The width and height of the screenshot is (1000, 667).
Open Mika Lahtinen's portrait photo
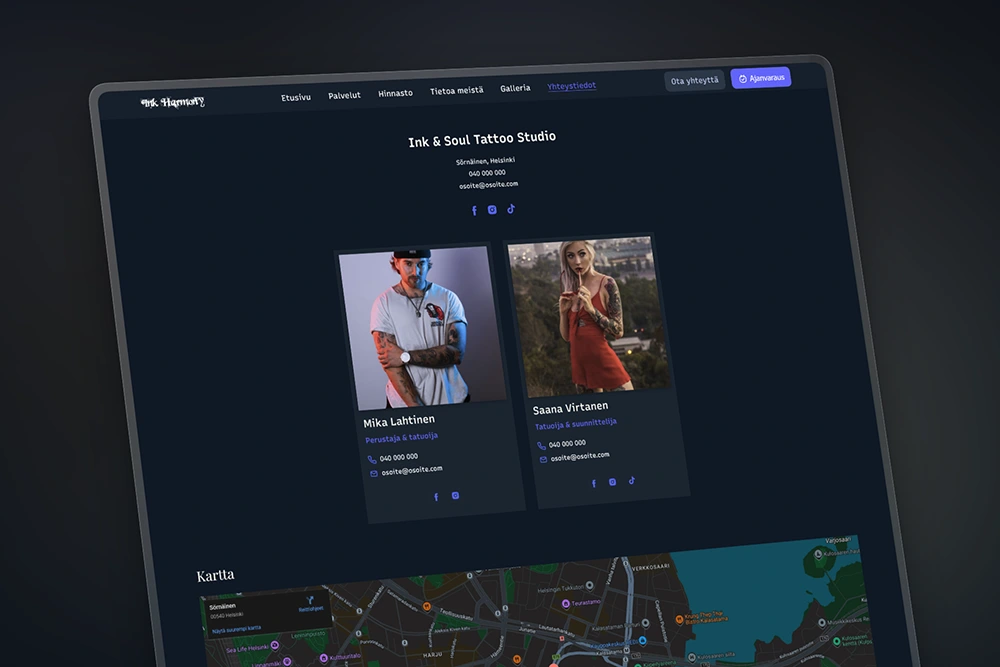point(422,328)
